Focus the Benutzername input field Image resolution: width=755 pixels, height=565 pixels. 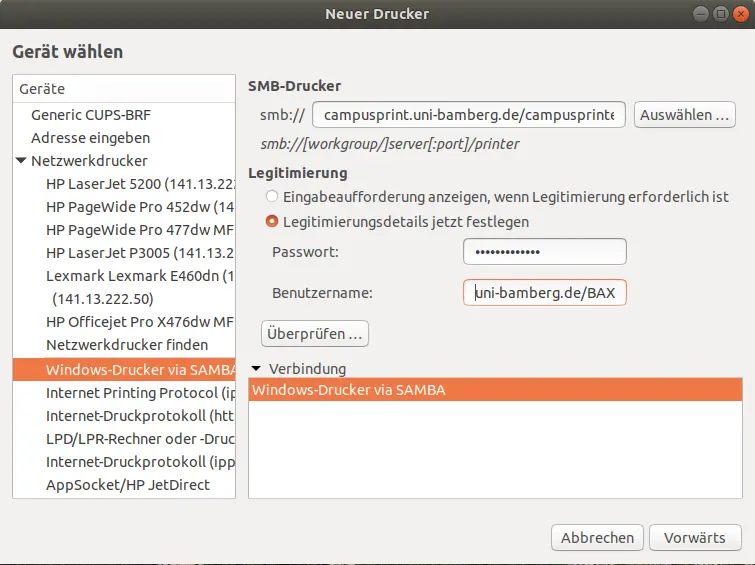click(545, 292)
